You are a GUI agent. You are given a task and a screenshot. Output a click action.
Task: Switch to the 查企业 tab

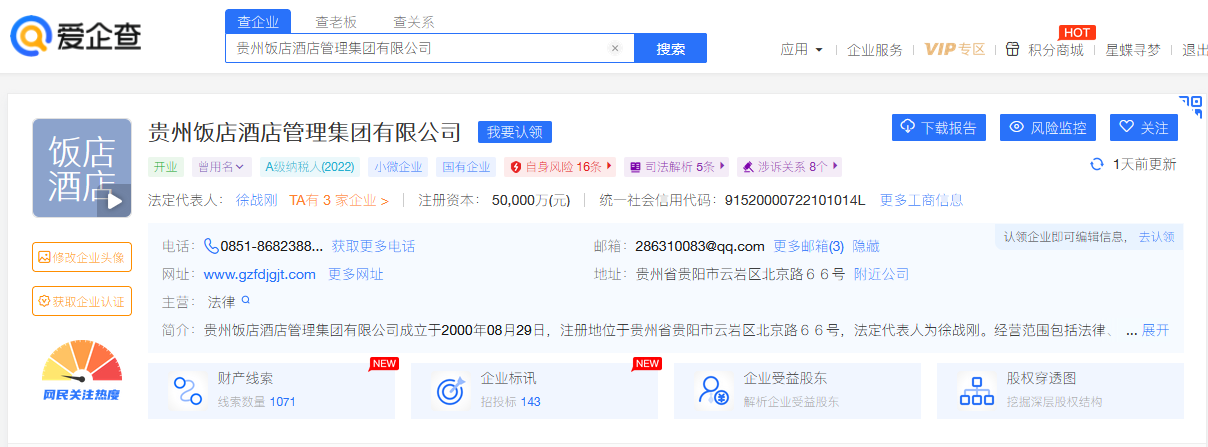(258, 21)
